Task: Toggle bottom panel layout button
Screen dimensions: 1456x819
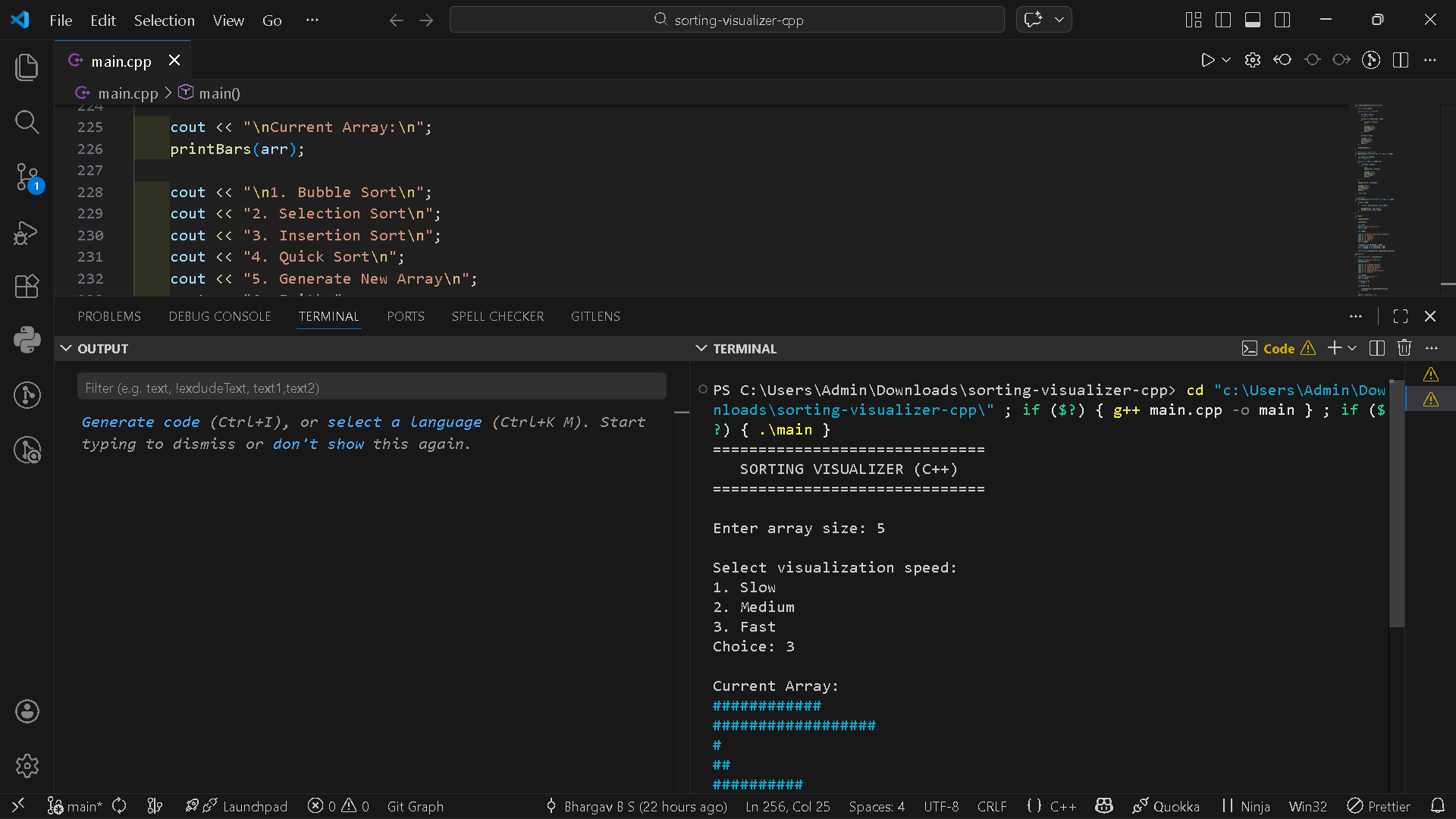Action: coord(1253,20)
